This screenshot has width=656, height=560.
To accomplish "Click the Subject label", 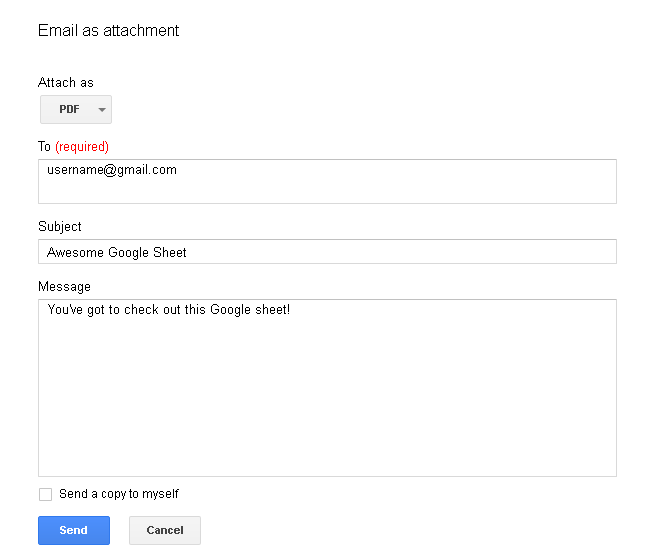I will pos(60,227).
